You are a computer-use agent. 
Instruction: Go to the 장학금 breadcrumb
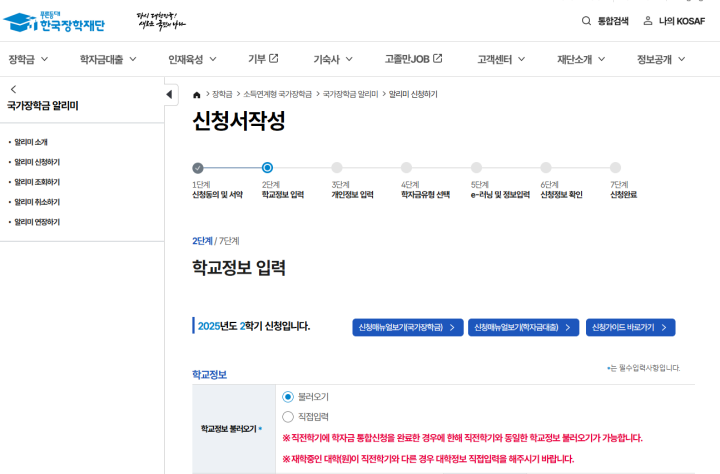point(222,94)
